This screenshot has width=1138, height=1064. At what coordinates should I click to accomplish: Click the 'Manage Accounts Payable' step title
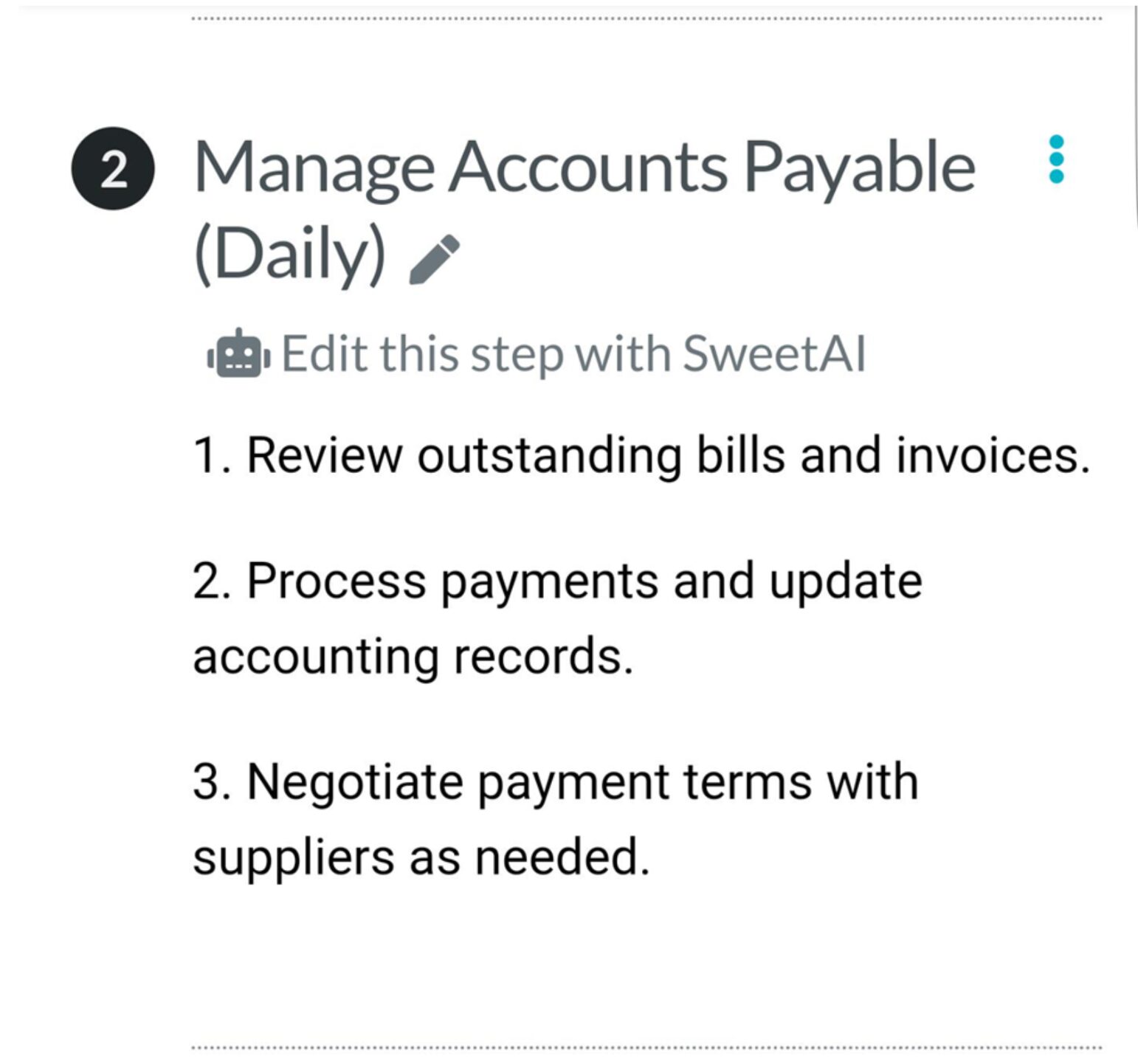pos(584,170)
